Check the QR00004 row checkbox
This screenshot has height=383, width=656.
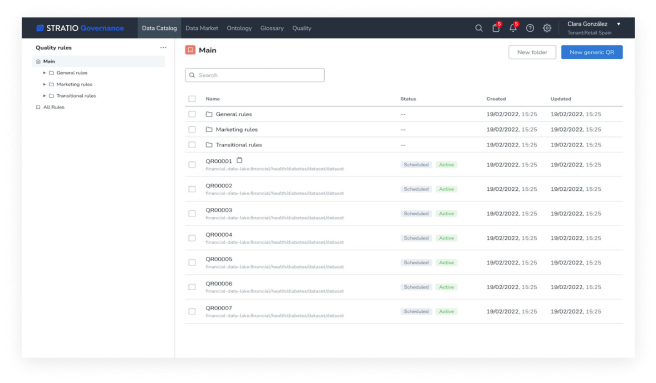[x=192, y=238]
